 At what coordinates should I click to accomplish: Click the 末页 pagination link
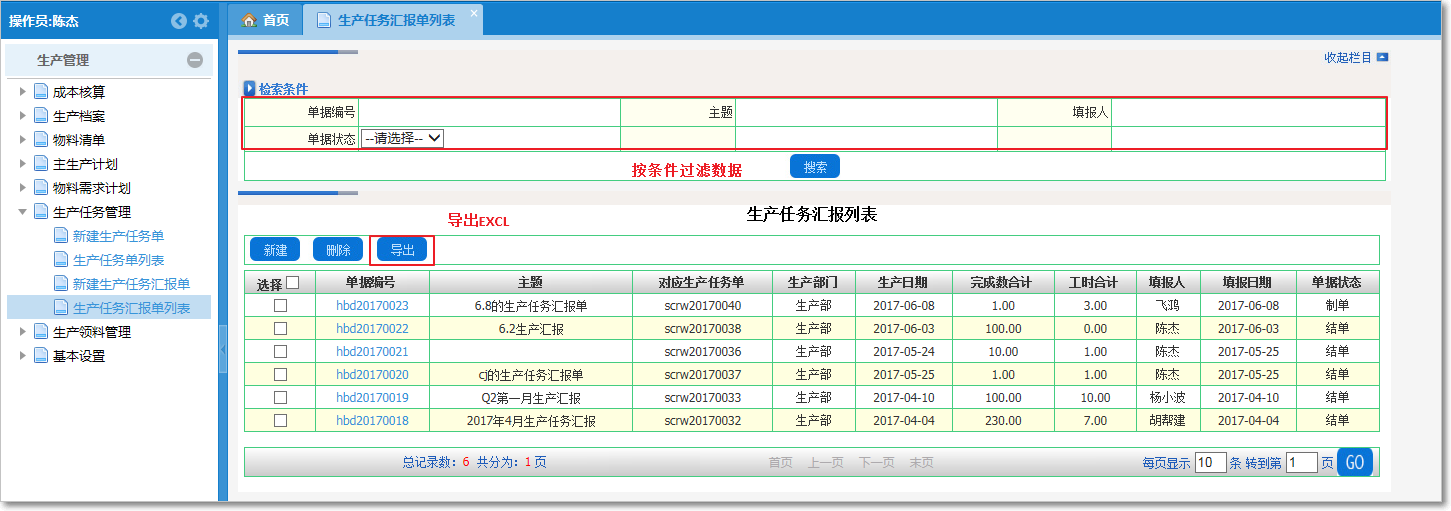pos(921,463)
